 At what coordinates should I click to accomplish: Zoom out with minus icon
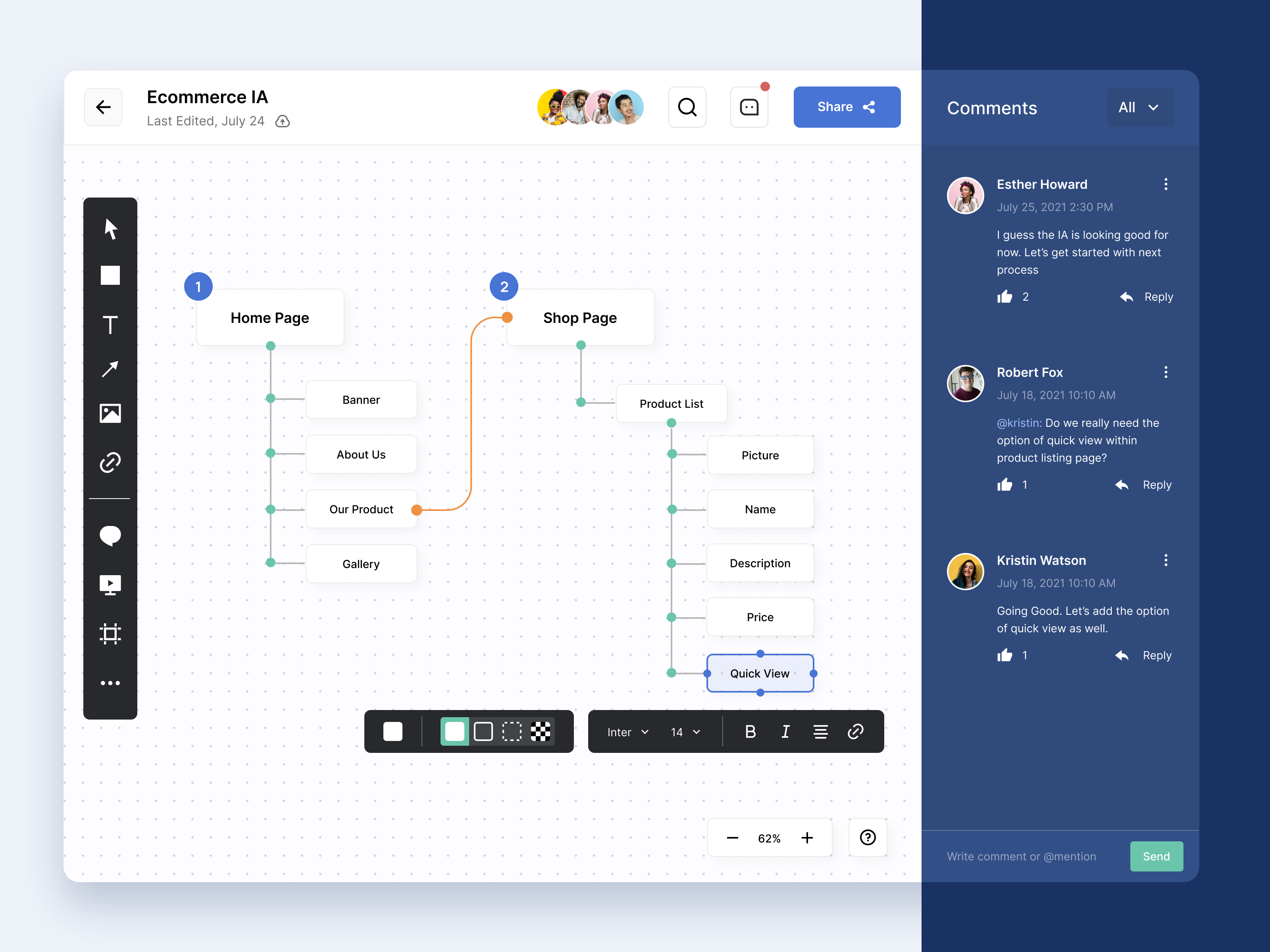732,839
